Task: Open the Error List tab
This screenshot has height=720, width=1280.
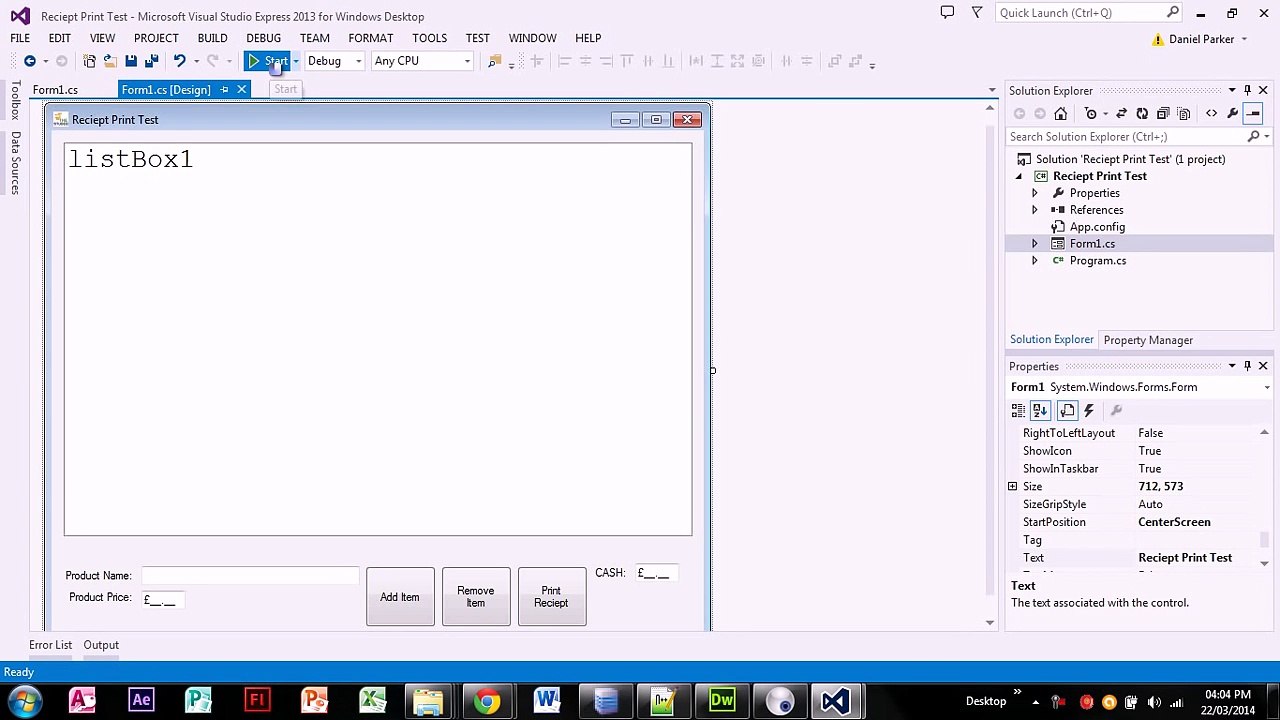Action: pos(50,645)
